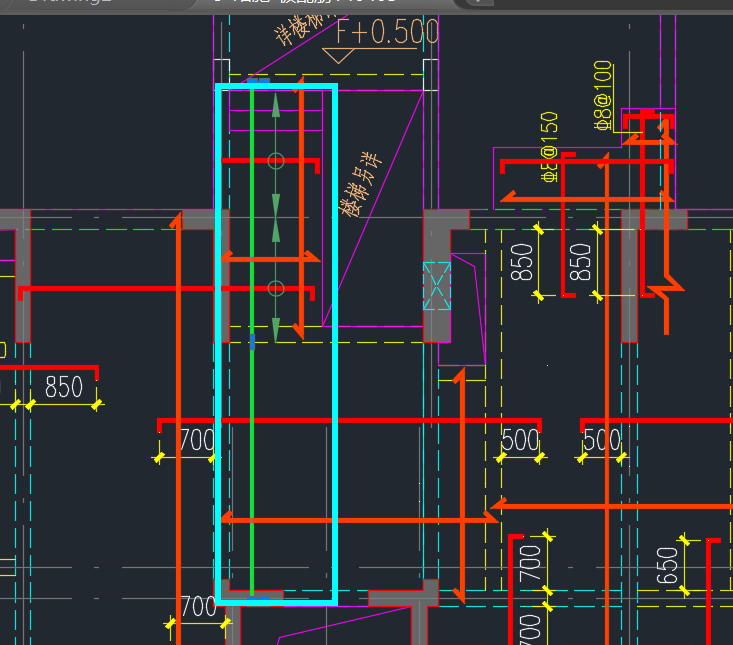Select the Φ8@100 rebar annotation

coord(604,95)
